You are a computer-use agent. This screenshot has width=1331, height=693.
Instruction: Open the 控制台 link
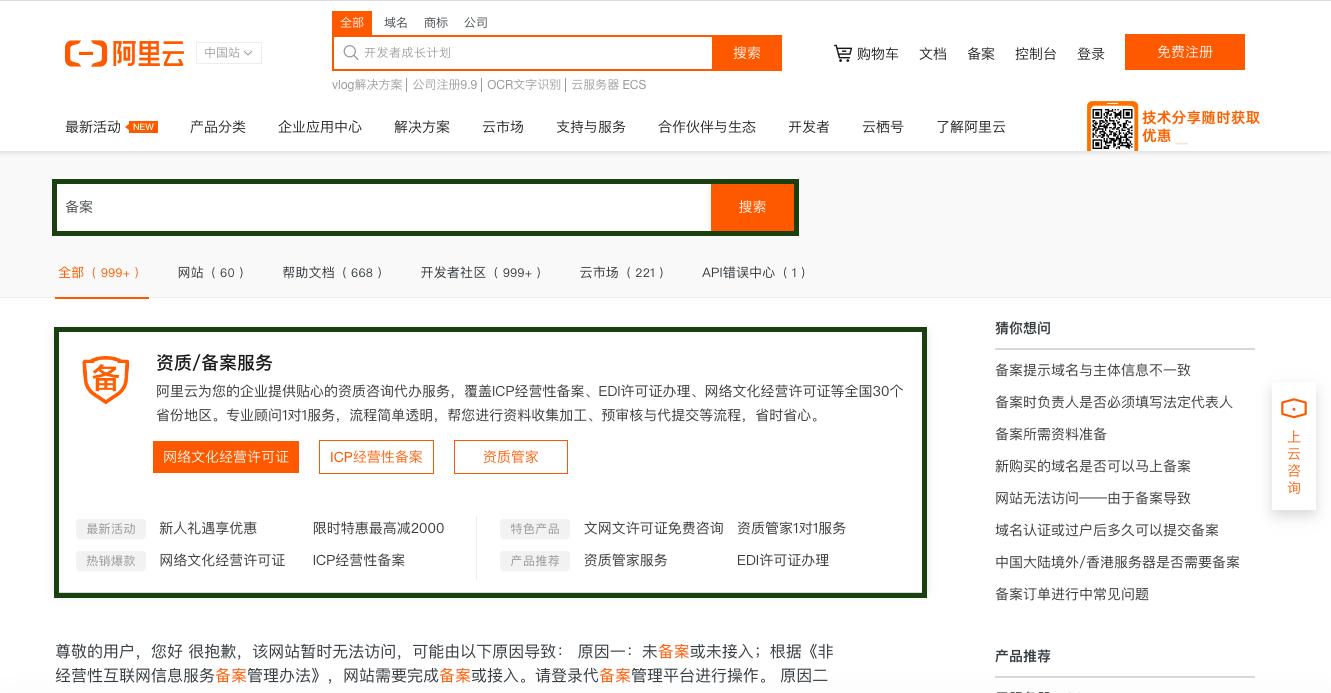(x=1036, y=53)
